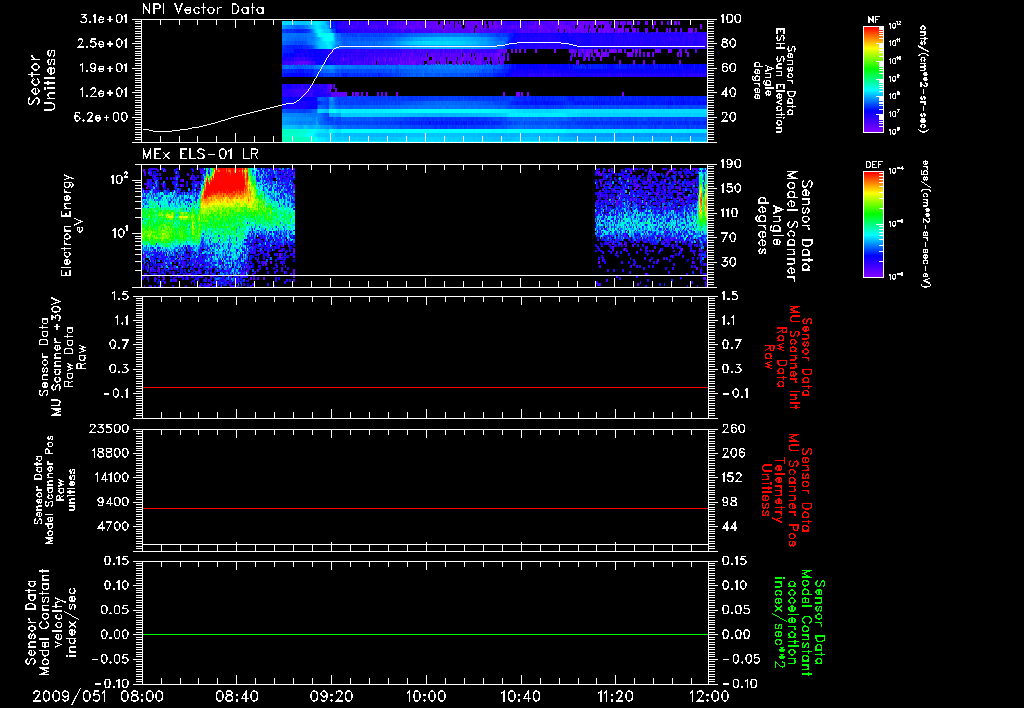
Task: Click the '12:00' time tick label
Action: (x=709, y=696)
